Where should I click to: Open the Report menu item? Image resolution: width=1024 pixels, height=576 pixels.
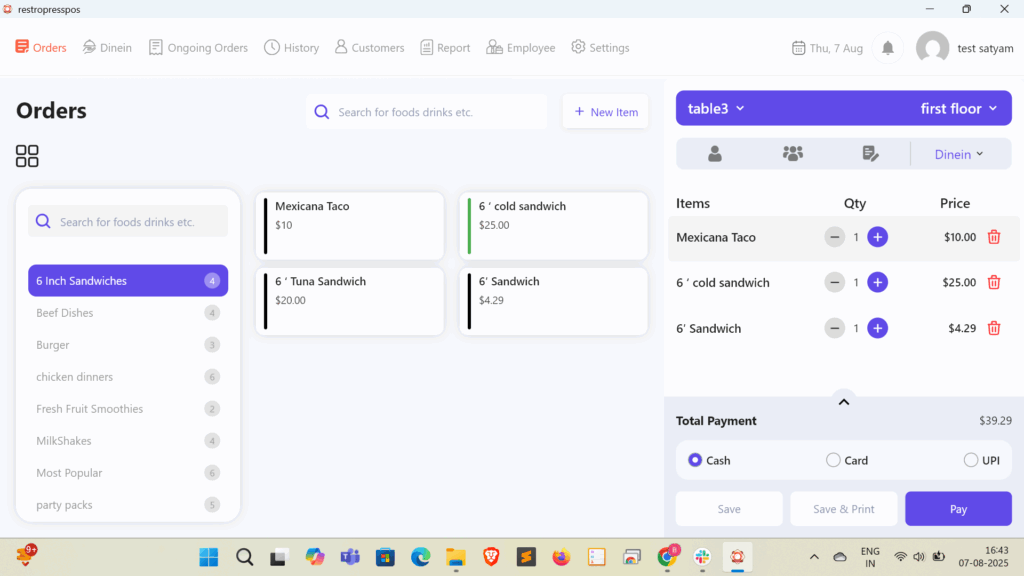coord(445,48)
